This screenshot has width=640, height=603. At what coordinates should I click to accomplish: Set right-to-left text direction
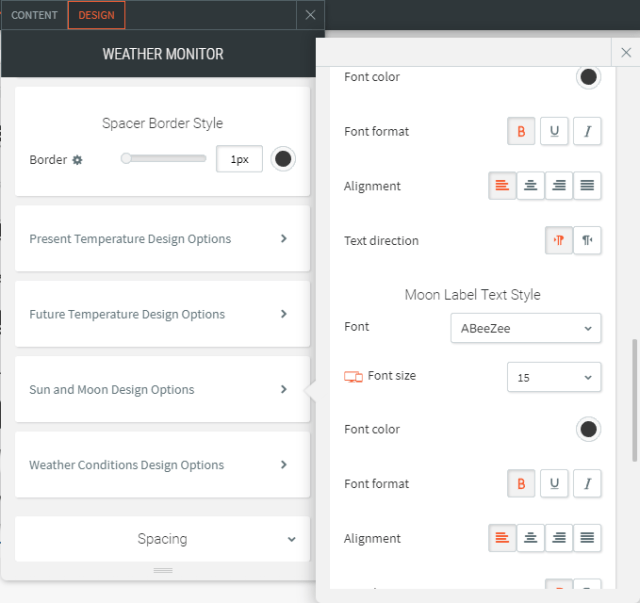click(x=587, y=240)
